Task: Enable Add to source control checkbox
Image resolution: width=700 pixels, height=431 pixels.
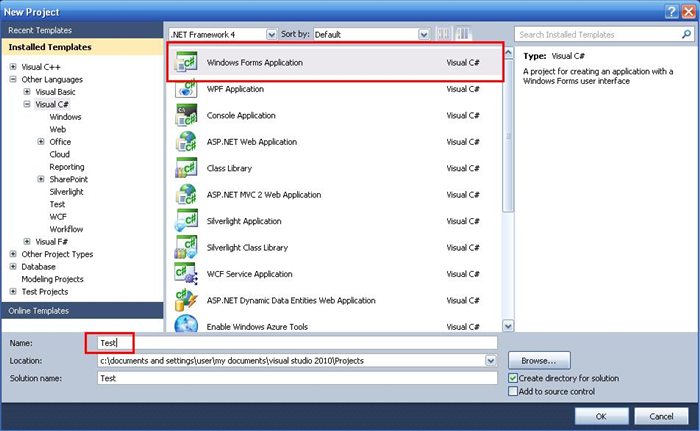Action: (513, 391)
